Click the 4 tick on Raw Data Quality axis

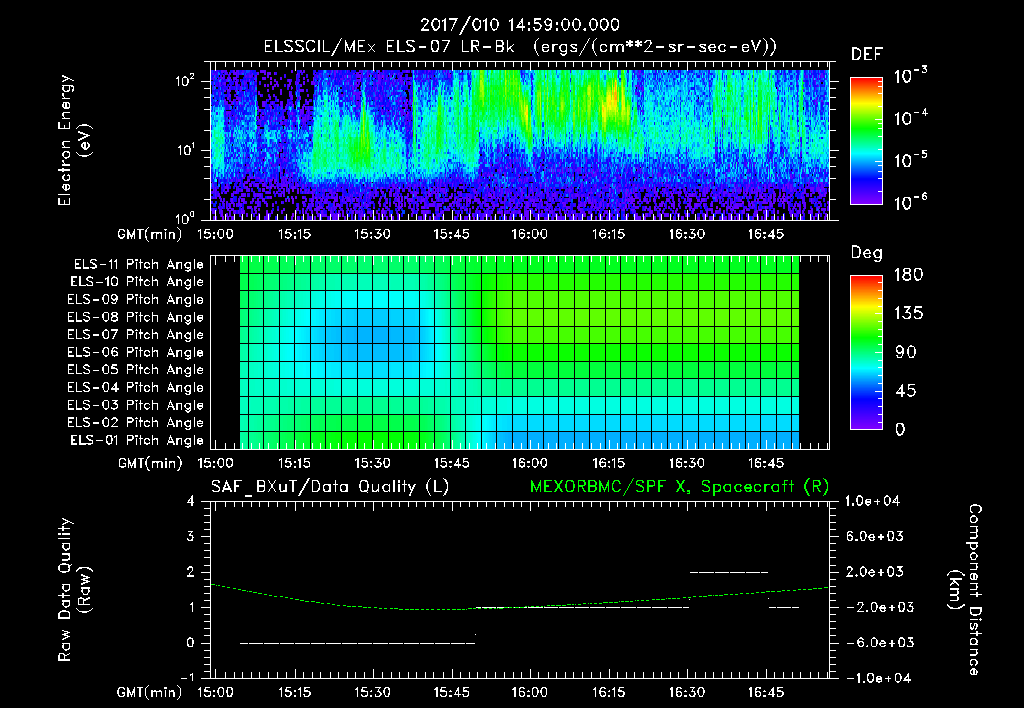click(x=191, y=502)
